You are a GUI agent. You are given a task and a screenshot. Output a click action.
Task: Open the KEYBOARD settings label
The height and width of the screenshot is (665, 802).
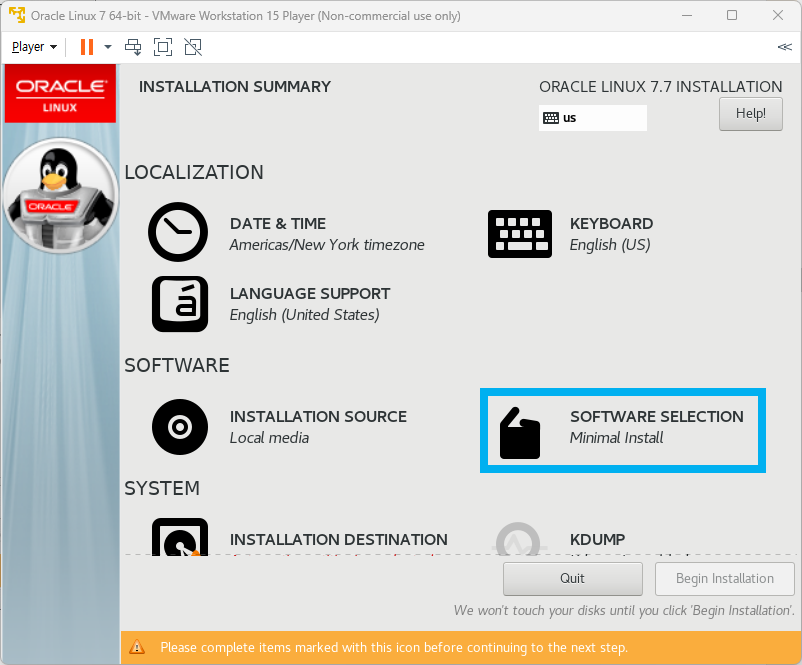611,224
